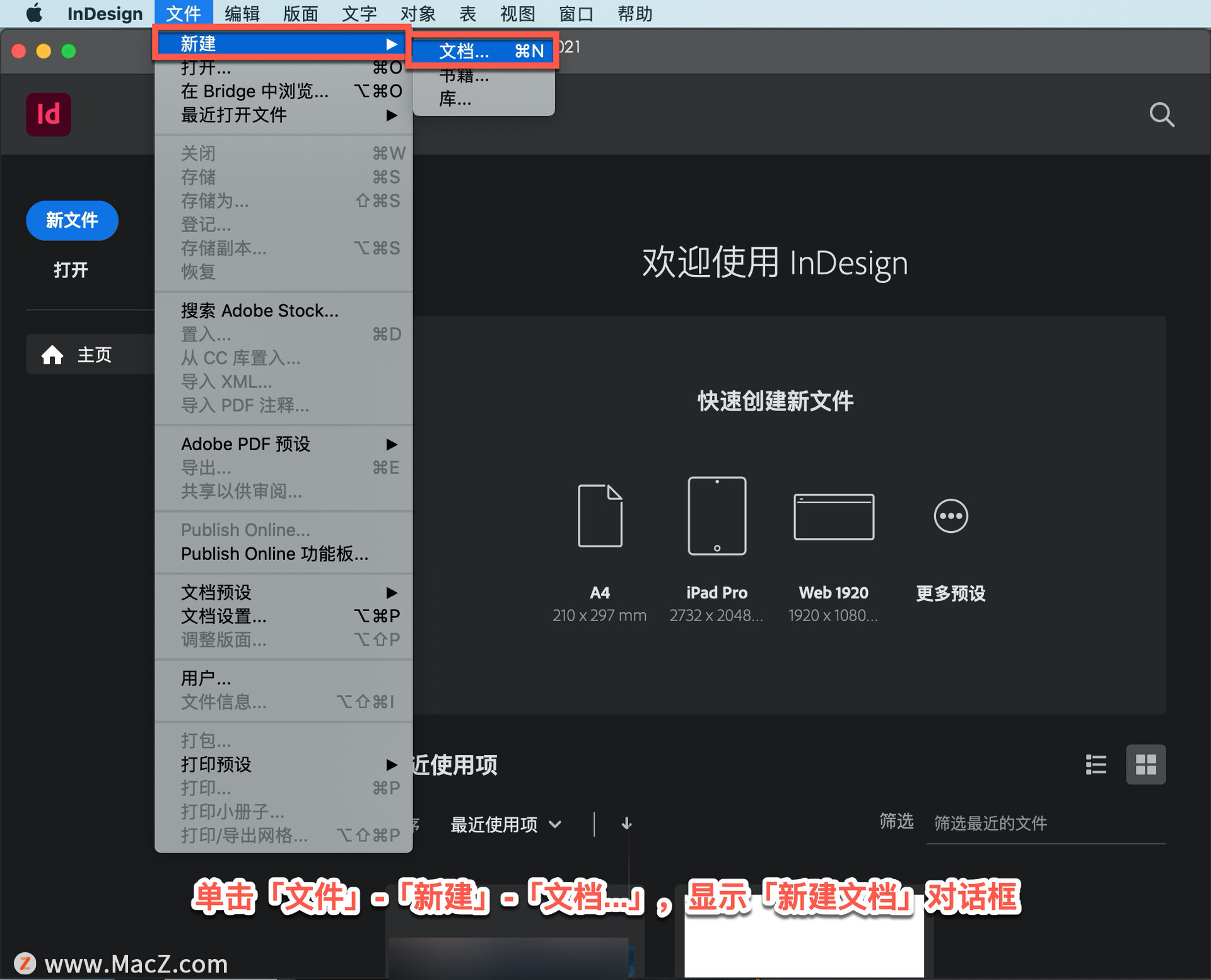Open the 窗口 menu

(x=576, y=13)
